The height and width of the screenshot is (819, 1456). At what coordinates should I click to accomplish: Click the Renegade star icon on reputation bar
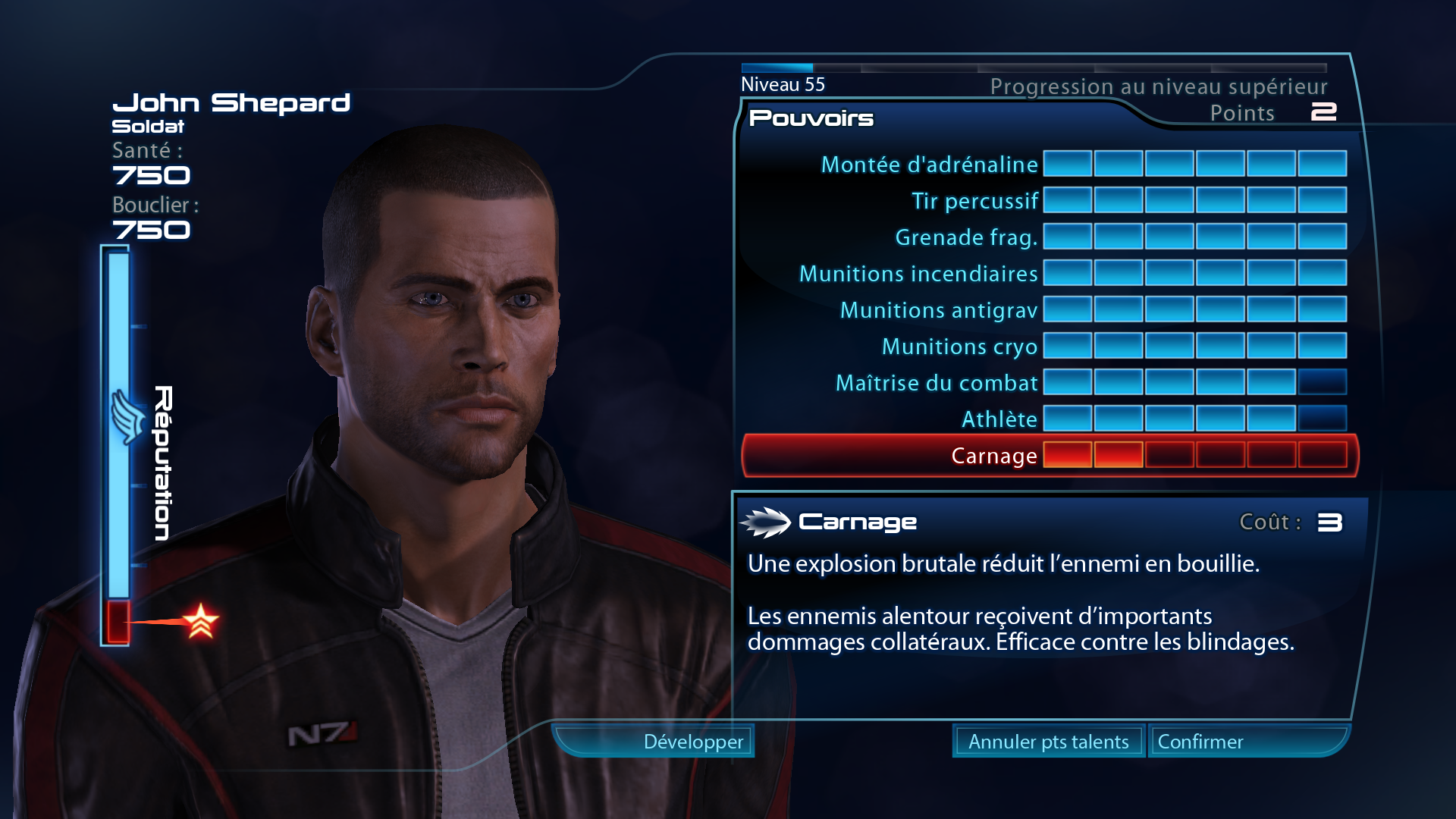click(200, 621)
